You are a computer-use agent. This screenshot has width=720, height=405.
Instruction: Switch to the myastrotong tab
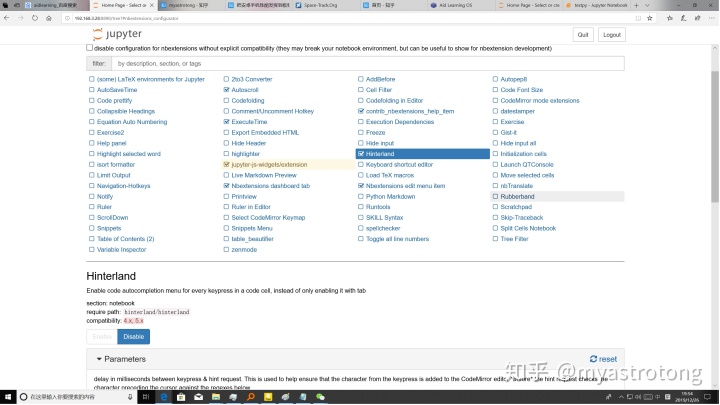190,5
